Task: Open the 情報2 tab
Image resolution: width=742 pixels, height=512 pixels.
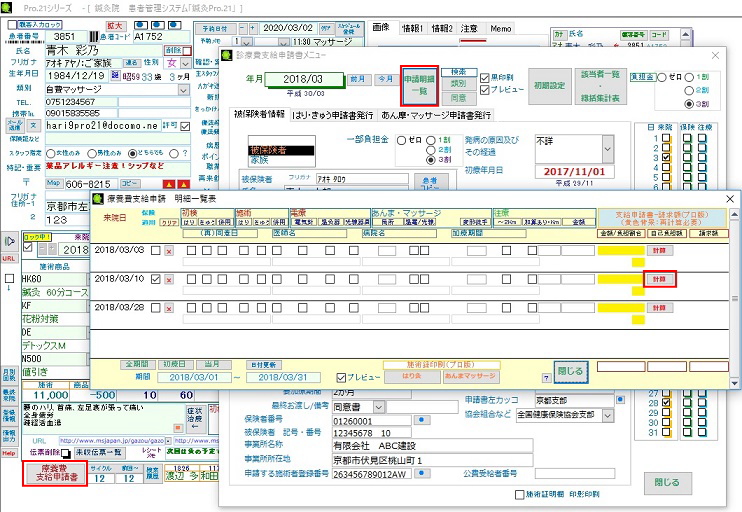Action: 442,28
